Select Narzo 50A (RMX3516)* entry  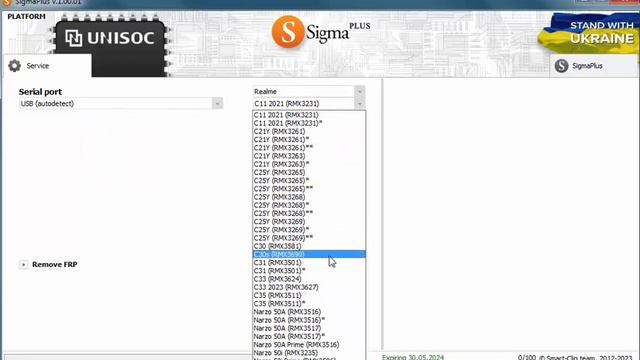(x=309, y=320)
